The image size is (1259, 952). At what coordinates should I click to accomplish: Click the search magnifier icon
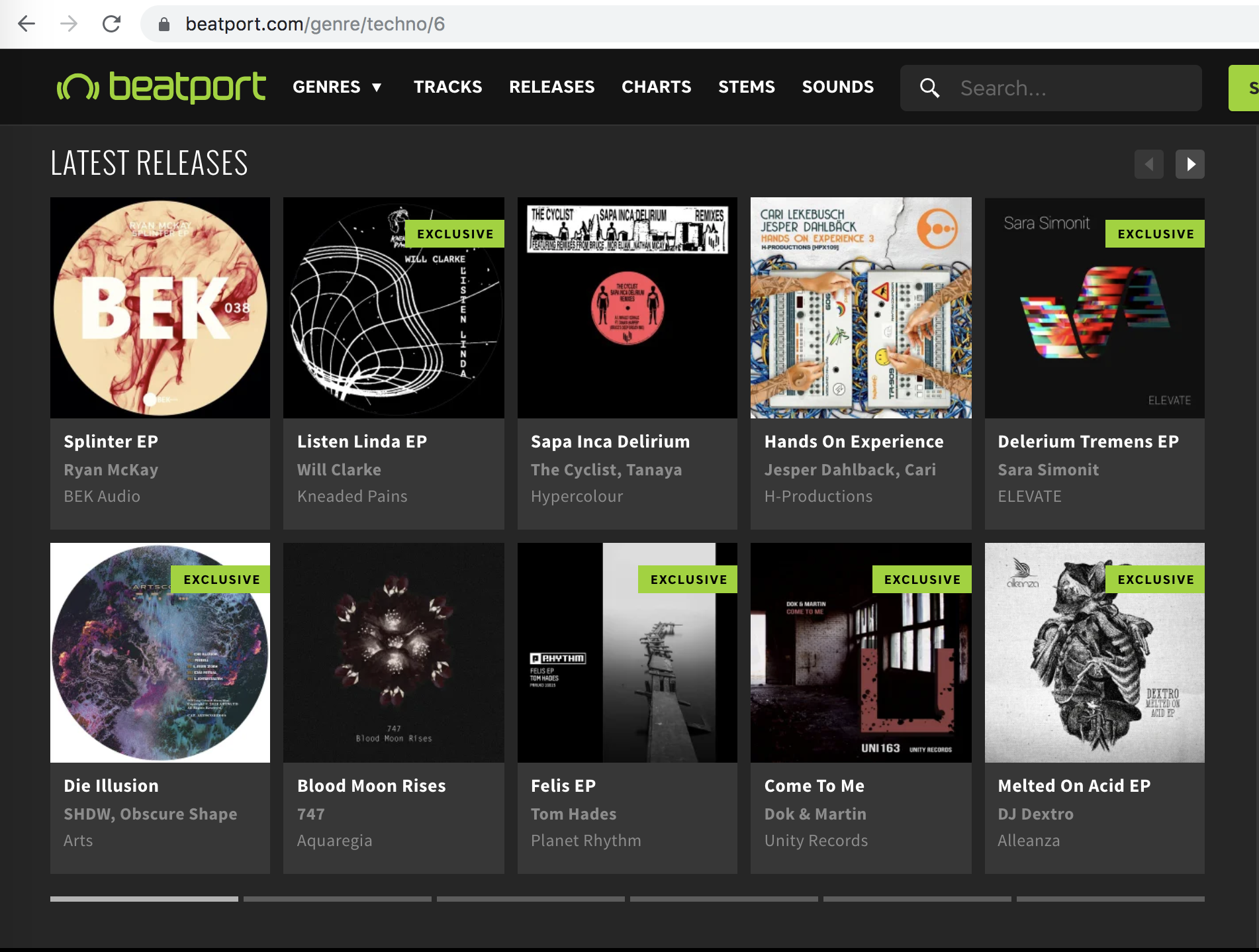click(929, 88)
